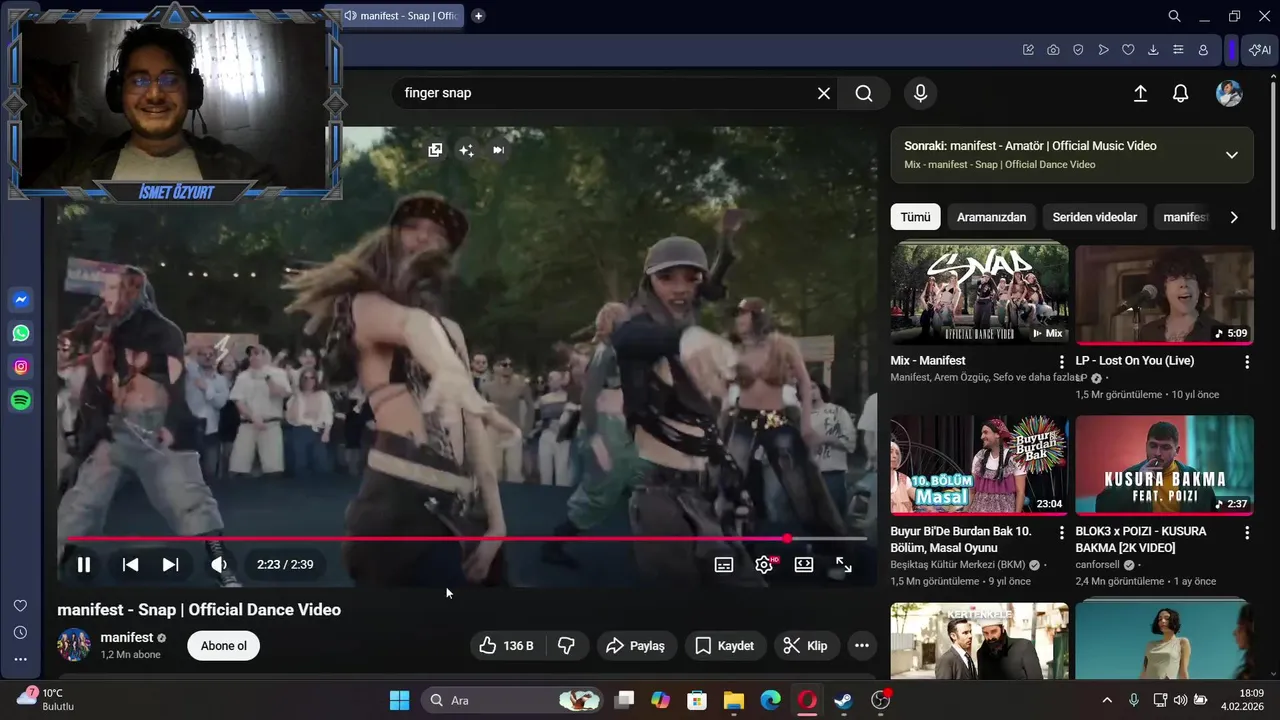Open the easy setup sliders icon
Screen dimensions: 1280x720
[x=1178, y=50]
